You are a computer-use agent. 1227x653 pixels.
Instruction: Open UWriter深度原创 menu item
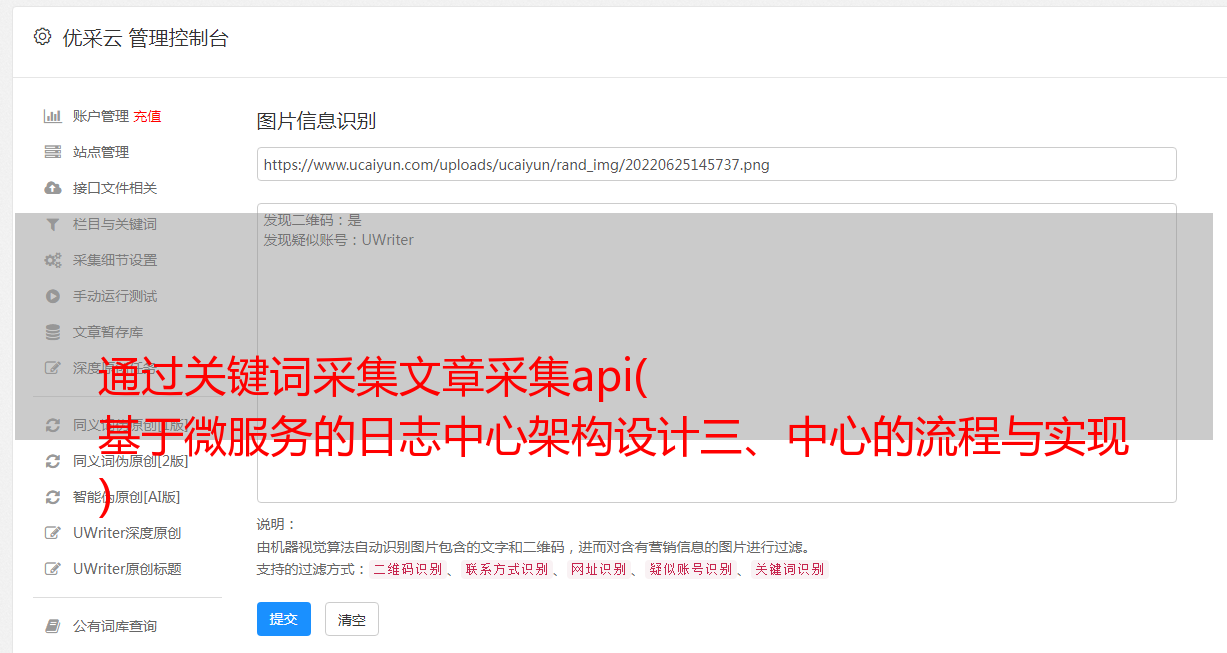point(126,533)
